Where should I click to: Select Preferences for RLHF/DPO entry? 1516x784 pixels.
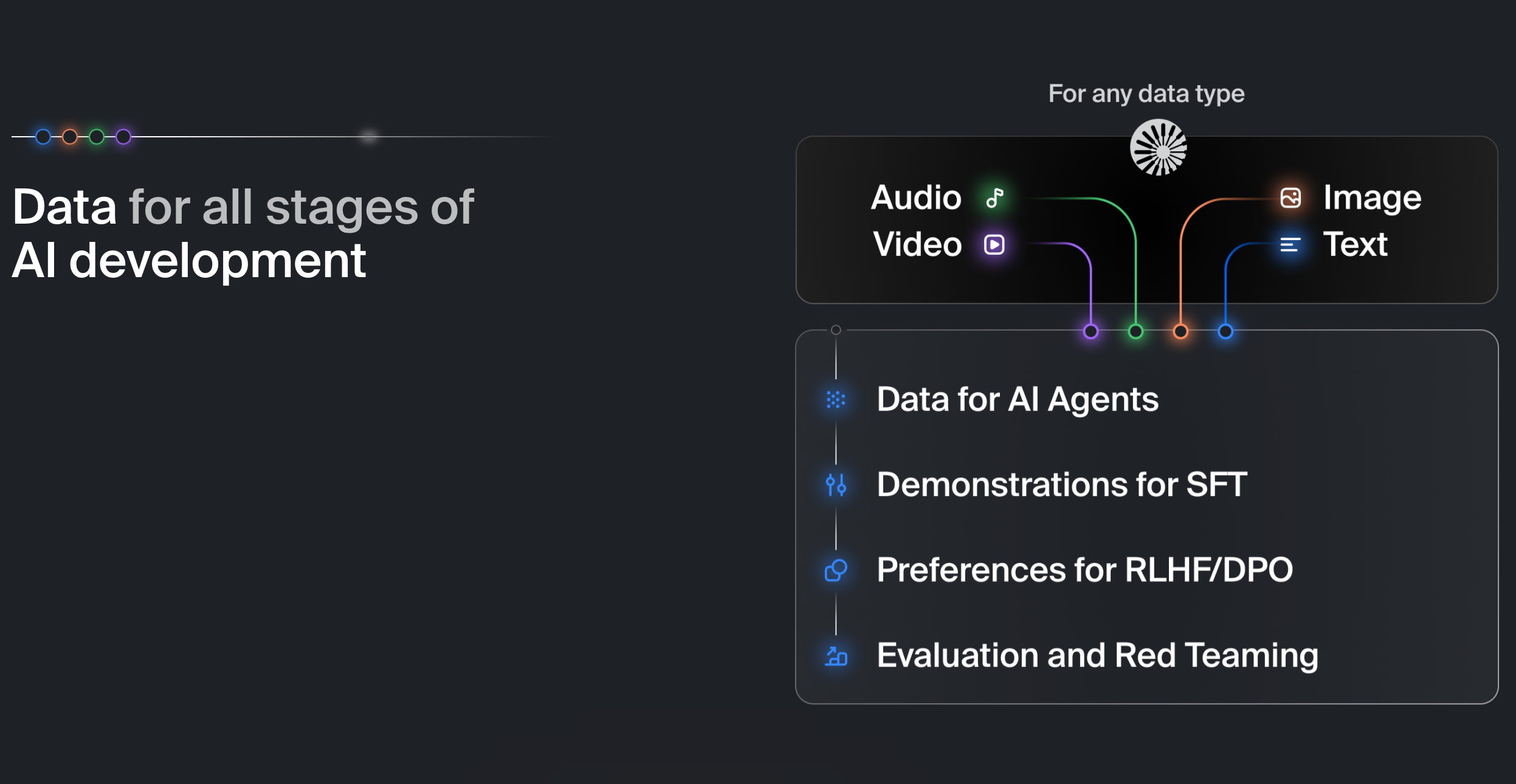[1085, 570]
